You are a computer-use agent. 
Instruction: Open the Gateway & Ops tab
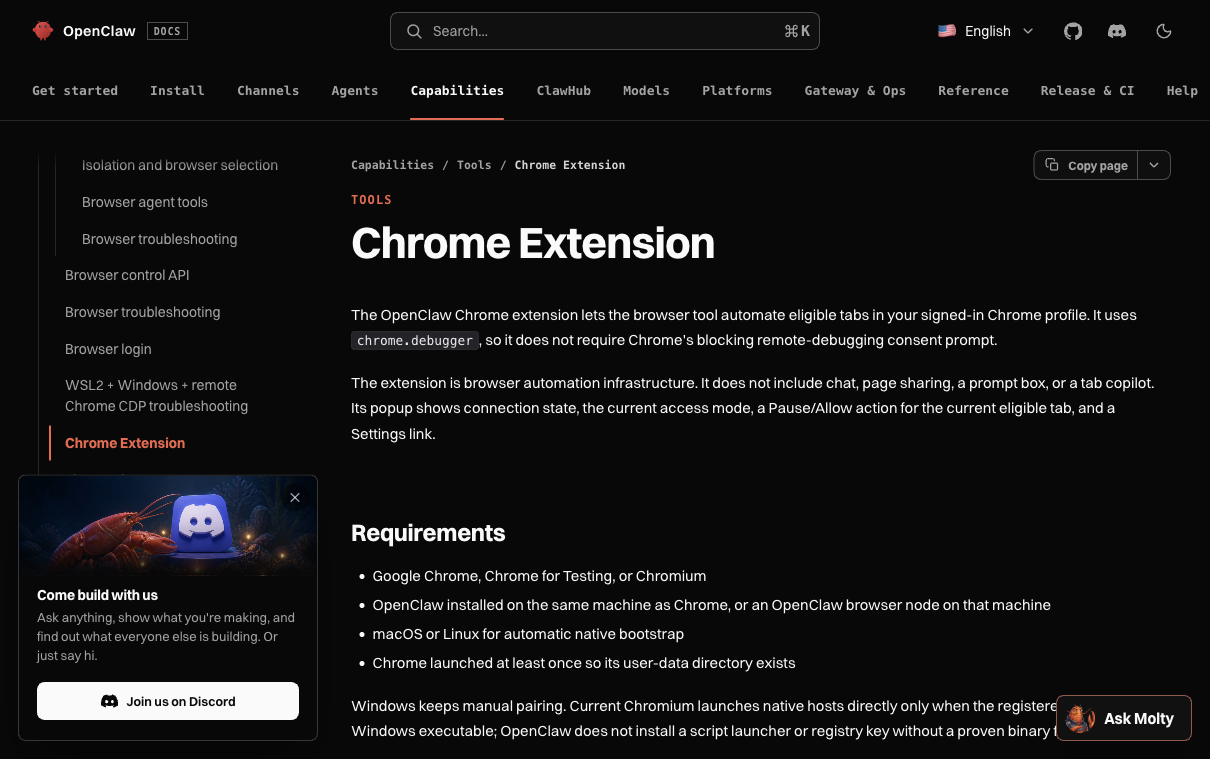pos(855,90)
